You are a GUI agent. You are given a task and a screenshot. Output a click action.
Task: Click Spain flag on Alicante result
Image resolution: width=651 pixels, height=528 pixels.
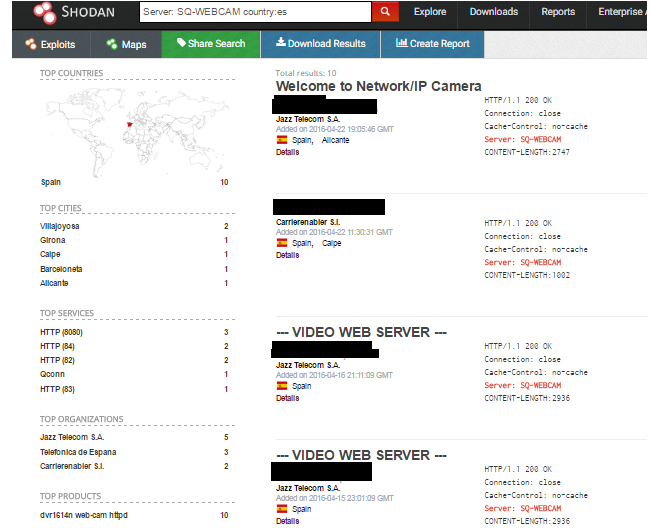282,140
